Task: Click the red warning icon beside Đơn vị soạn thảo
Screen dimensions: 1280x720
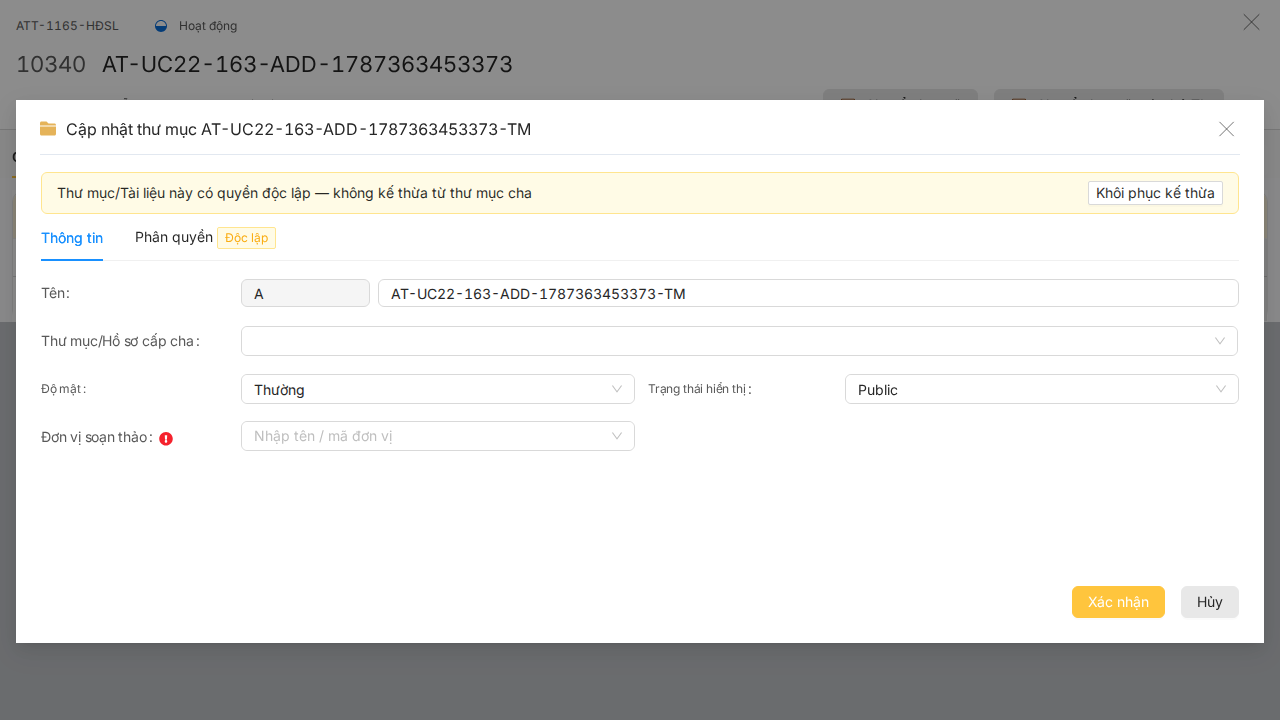Action: click(x=166, y=438)
